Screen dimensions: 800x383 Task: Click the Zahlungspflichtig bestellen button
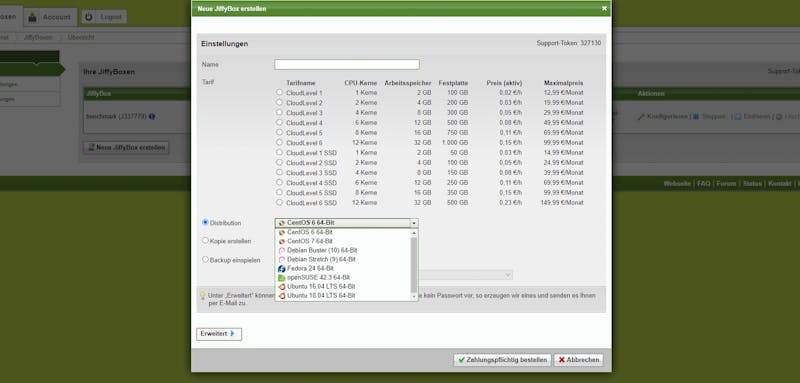pos(503,360)
